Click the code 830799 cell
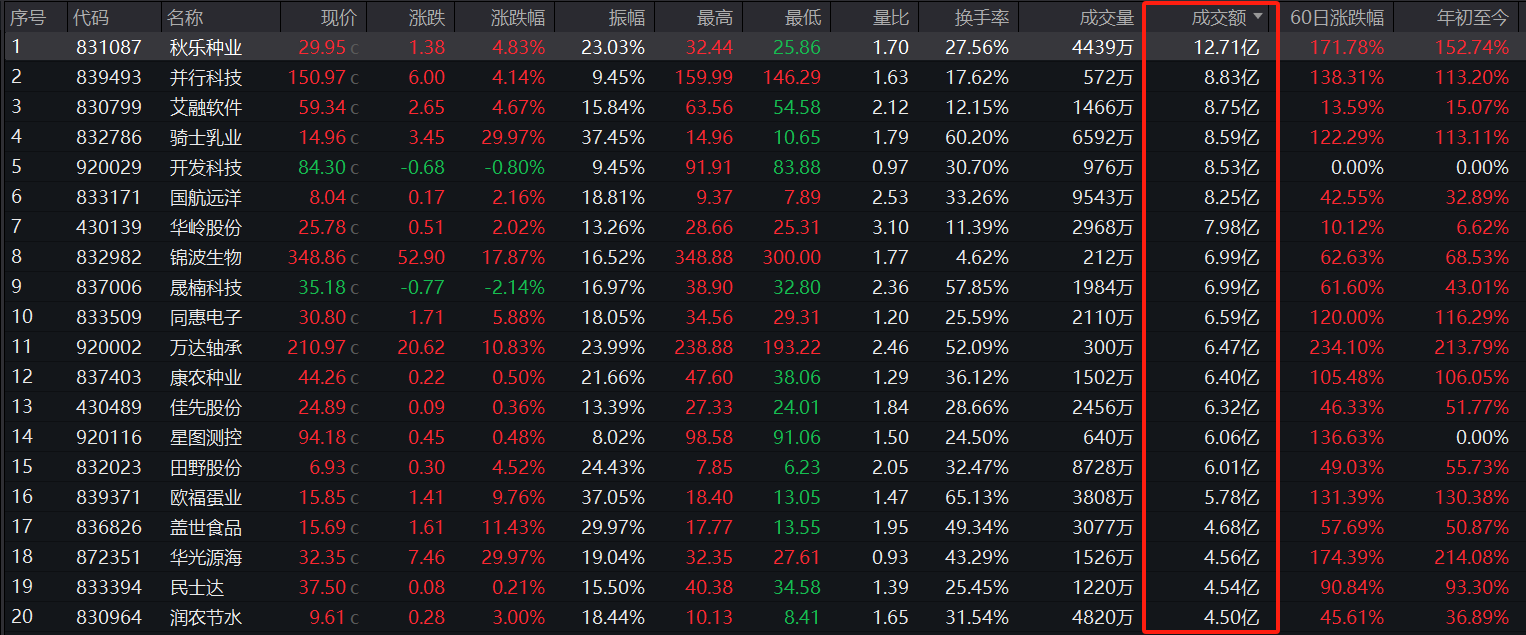1526x635 pixels. (x=109, y=107)
